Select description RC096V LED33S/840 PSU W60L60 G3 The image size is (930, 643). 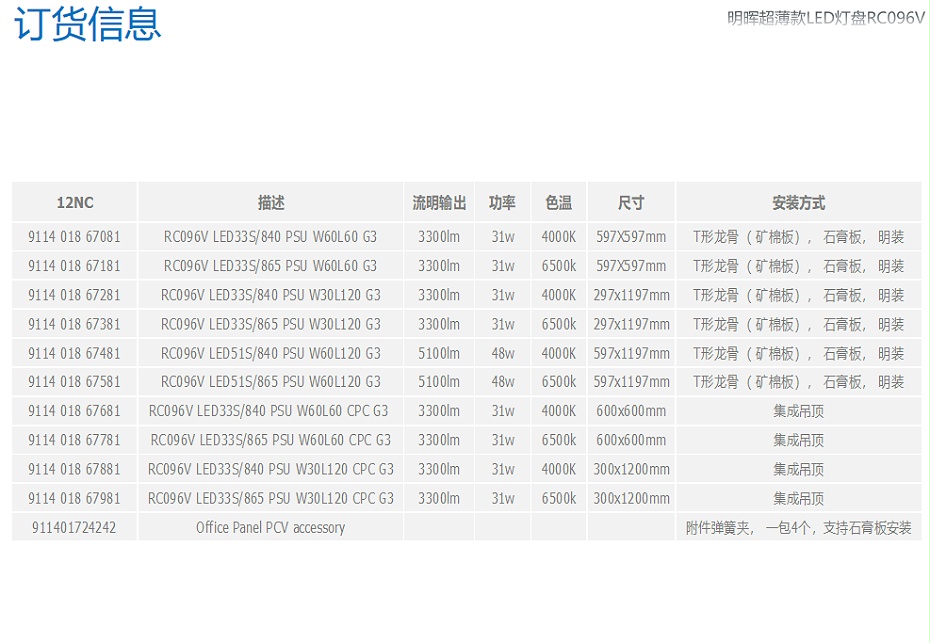pos(270,237)
